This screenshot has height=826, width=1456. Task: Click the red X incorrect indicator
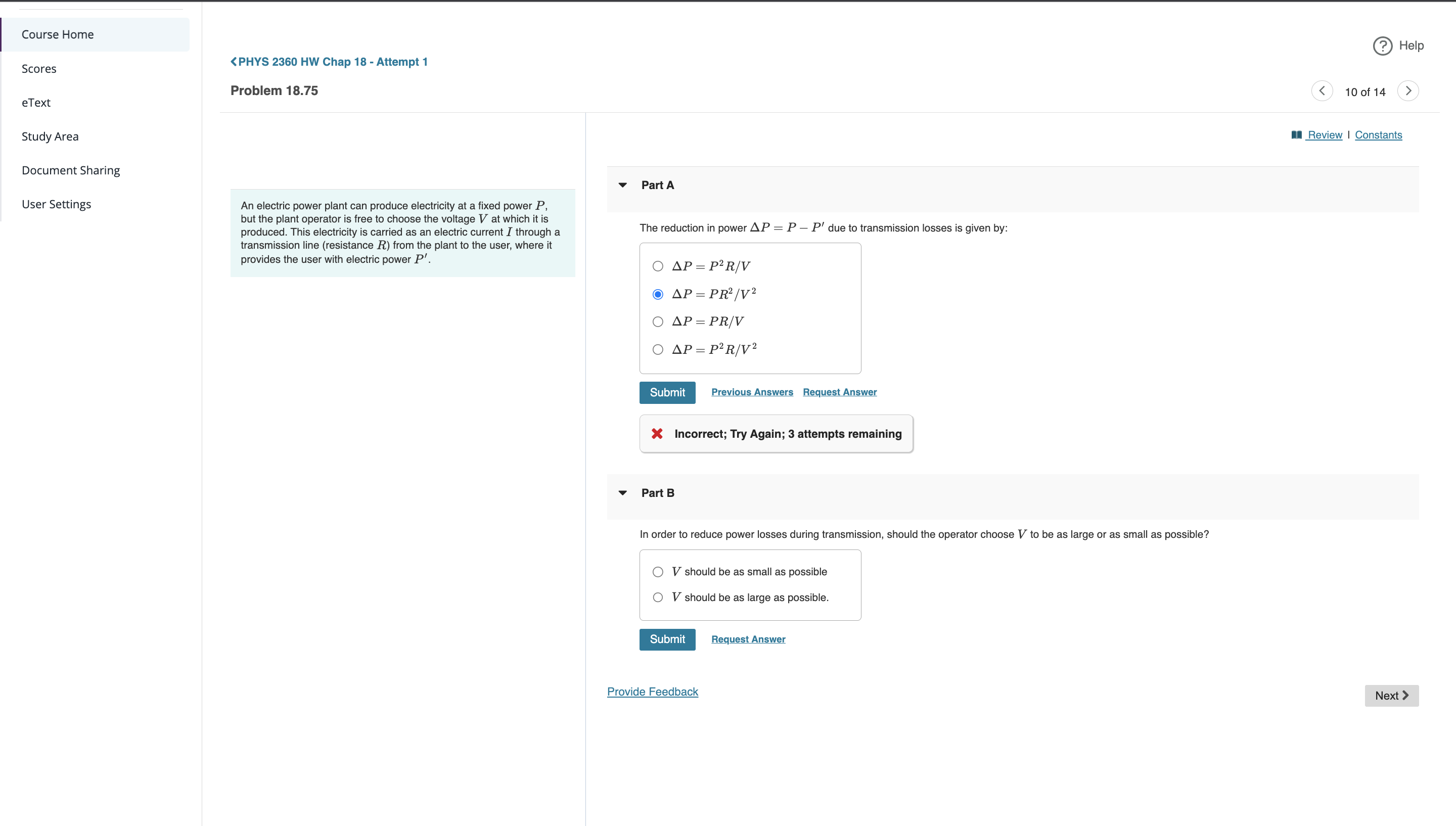tap(657, 433)
